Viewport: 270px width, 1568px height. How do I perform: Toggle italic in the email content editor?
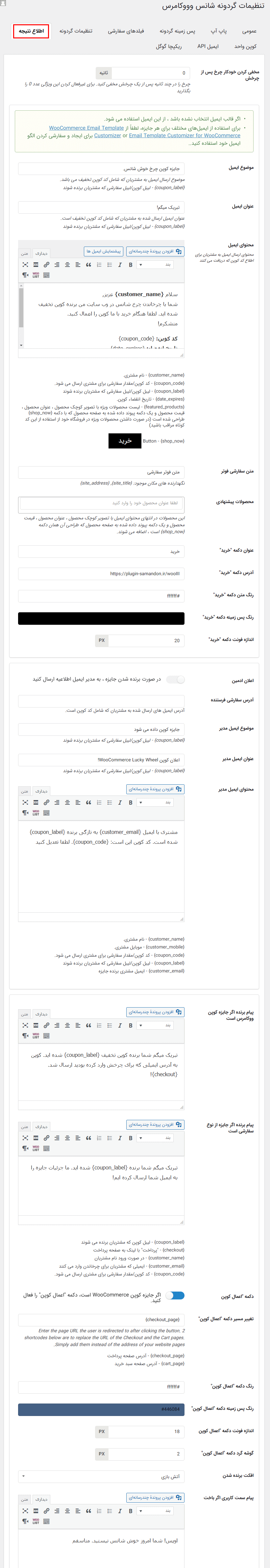(x=120, y=265)
